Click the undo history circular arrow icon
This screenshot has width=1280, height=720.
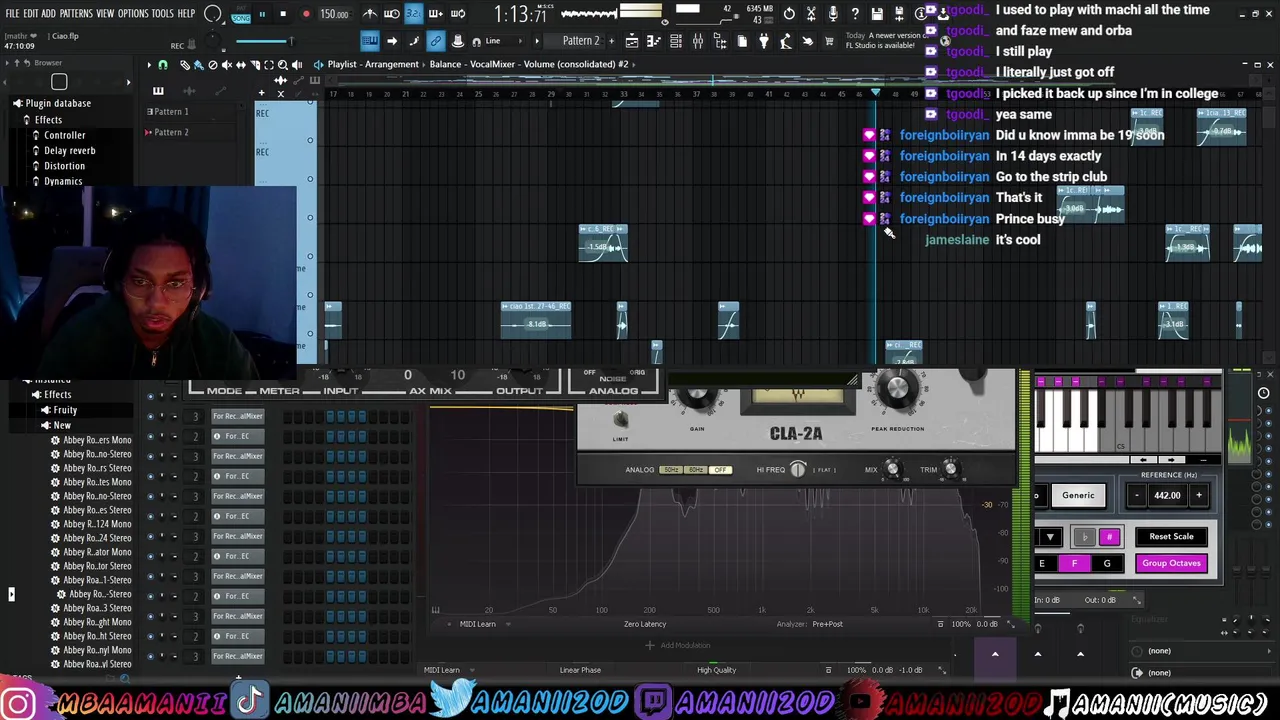[789, 14]
